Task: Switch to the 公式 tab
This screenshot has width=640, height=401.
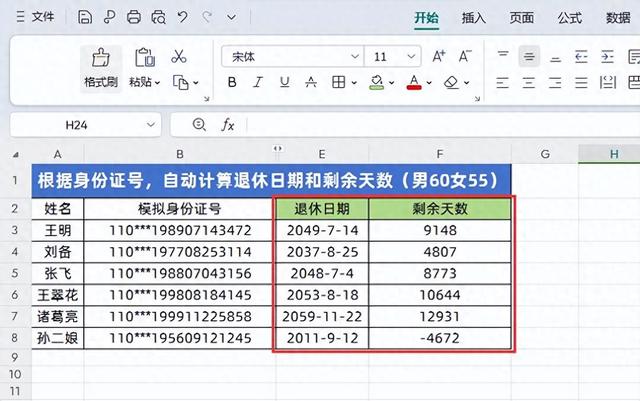Action: click(x=570, y=18)
